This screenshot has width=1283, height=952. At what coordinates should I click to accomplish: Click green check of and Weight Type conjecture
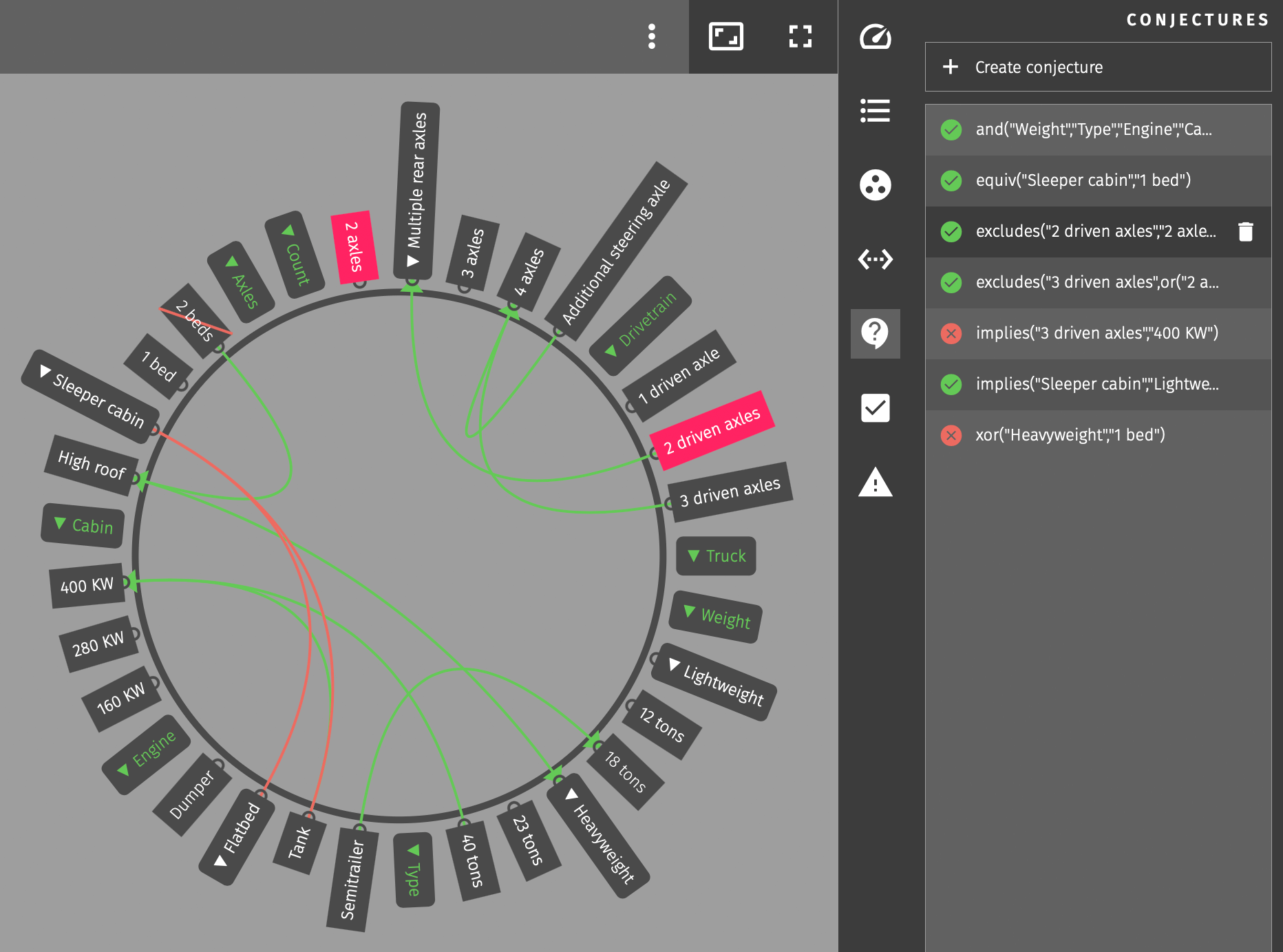[x=951, y=129]
